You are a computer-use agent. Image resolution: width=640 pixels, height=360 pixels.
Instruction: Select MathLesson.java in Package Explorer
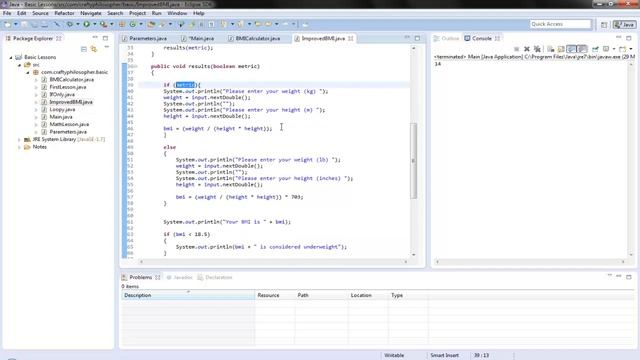[69, 124]
